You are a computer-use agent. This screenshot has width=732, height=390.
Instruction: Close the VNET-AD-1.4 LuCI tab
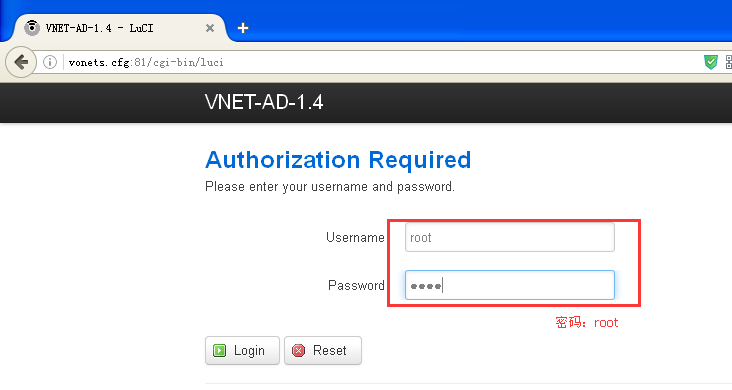pyautogui.click(x=210, y=28)
